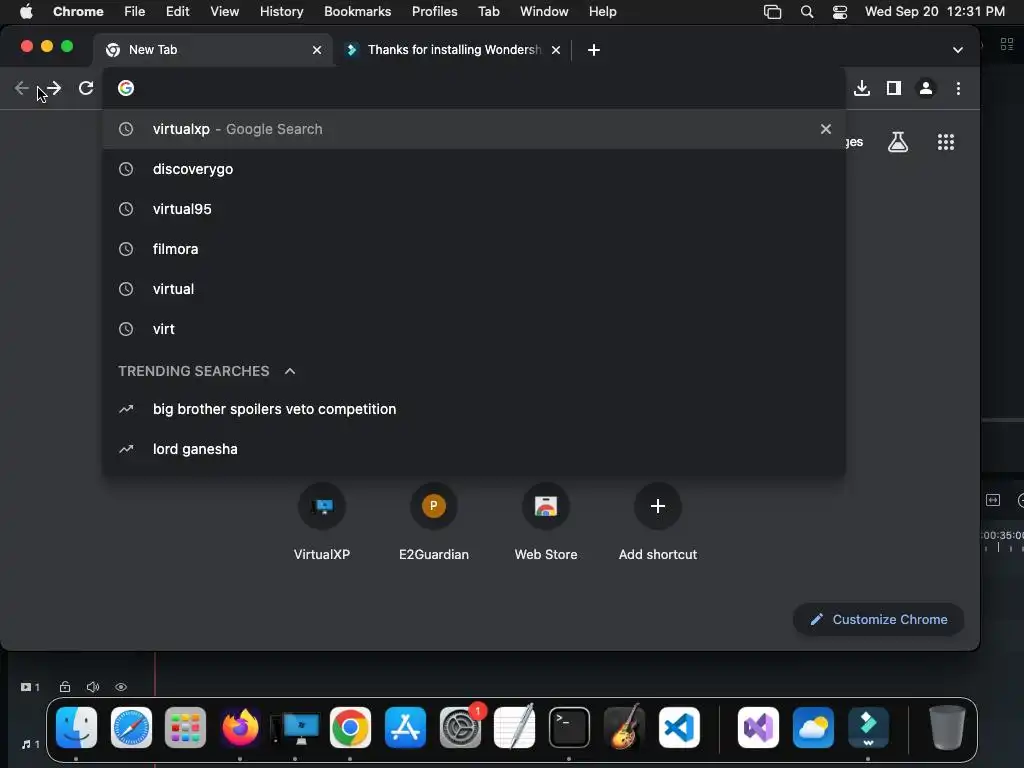Click the date and time in menu bar

[x=935, y=12]
